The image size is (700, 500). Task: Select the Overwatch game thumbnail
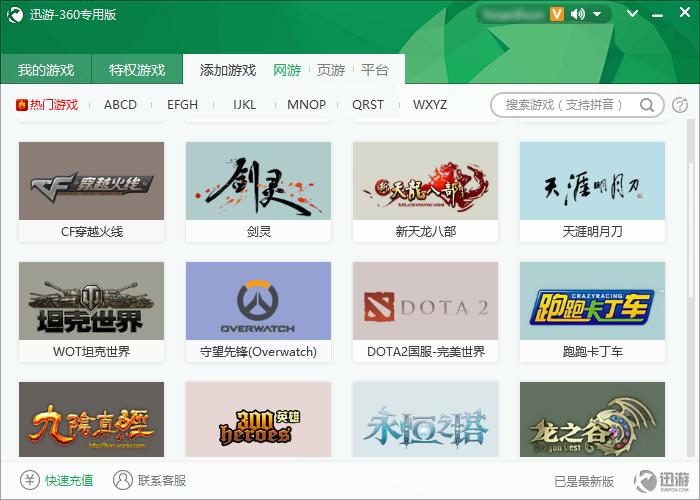pos(258,301)
